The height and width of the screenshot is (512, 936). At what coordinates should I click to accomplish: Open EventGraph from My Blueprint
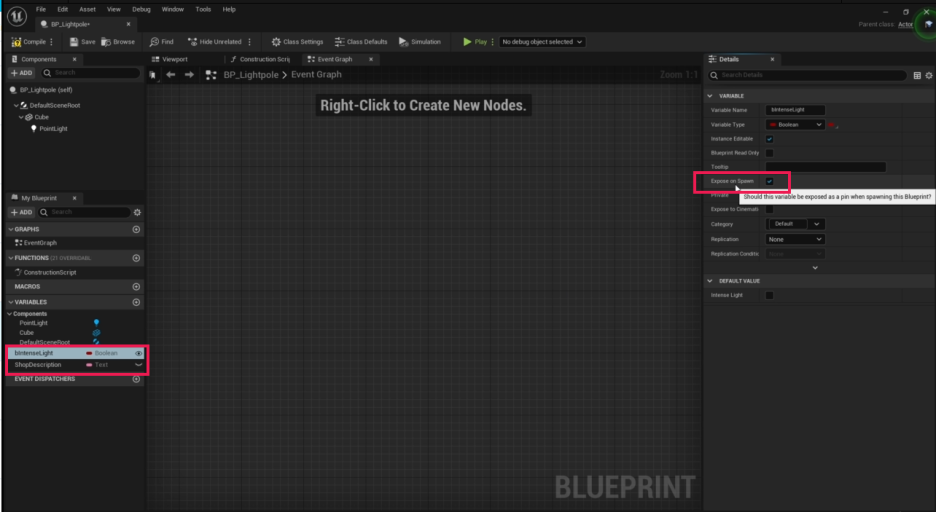[36, 243]
